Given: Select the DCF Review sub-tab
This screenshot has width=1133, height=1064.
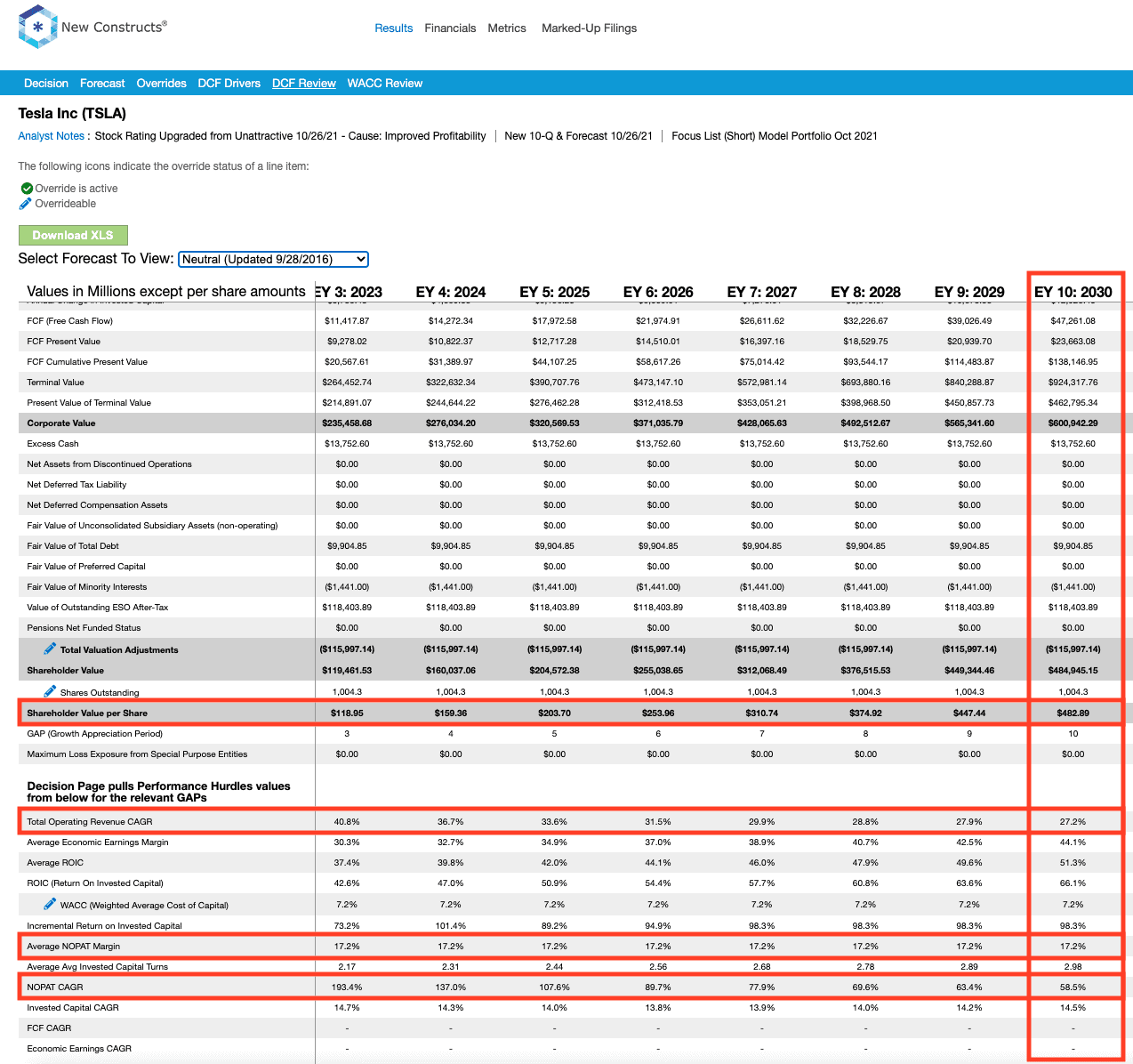Looking at the screenshot, I should (303, 84).
